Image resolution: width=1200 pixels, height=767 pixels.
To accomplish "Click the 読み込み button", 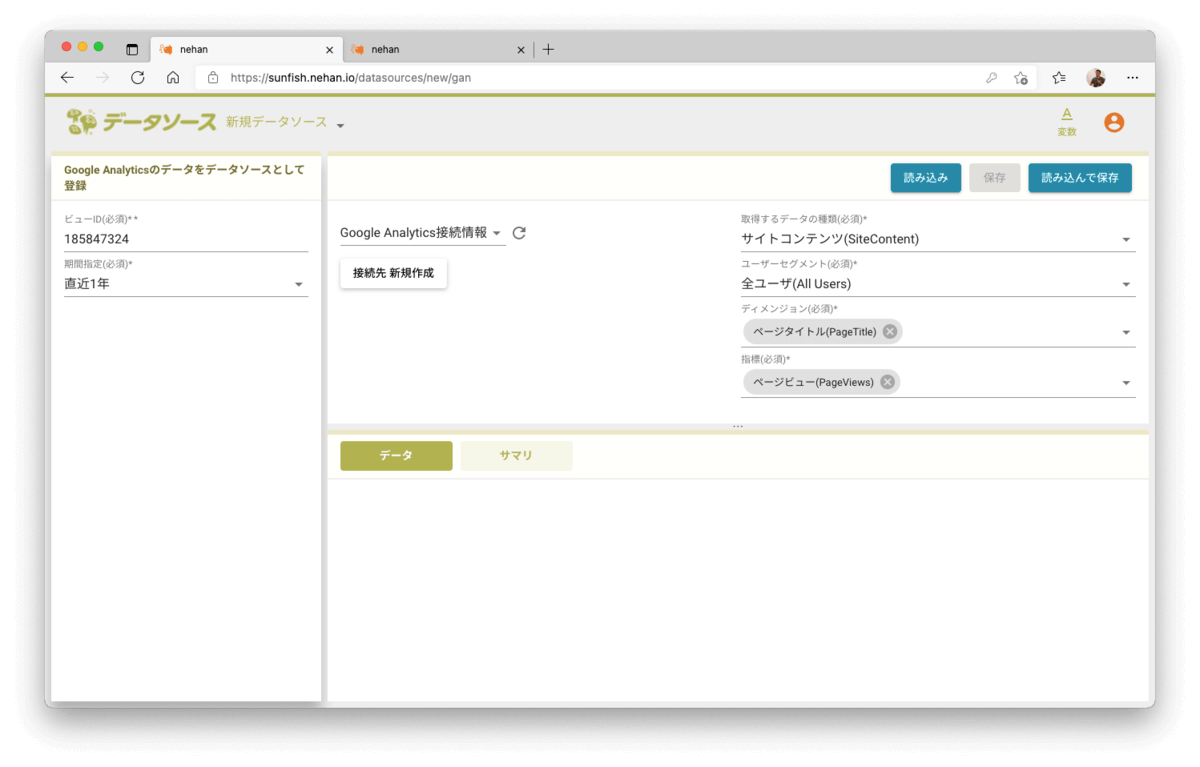I will click(x=926, y=178).
